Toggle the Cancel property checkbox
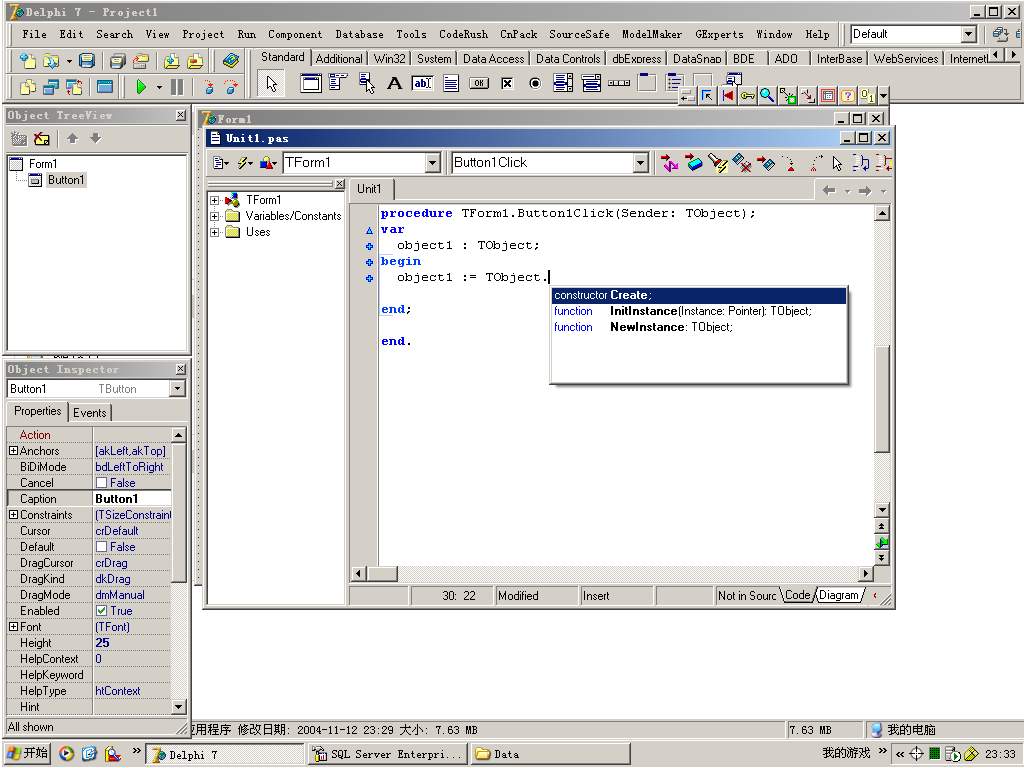The width and height of the screenshot is (1024, 768). (x=102, y=483)
